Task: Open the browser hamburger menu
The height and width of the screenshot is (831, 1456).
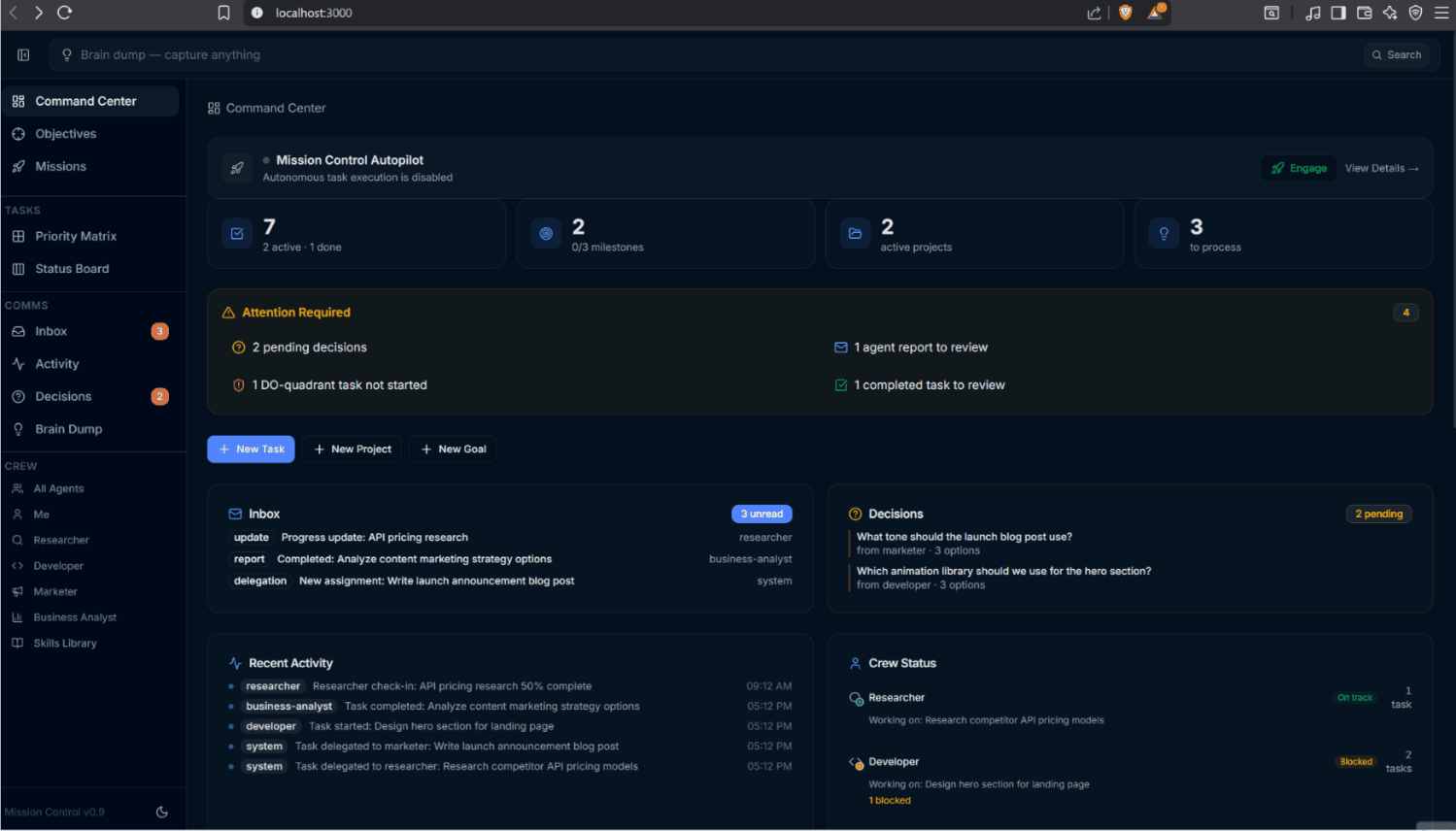Action: click(x=1441, y=13)
